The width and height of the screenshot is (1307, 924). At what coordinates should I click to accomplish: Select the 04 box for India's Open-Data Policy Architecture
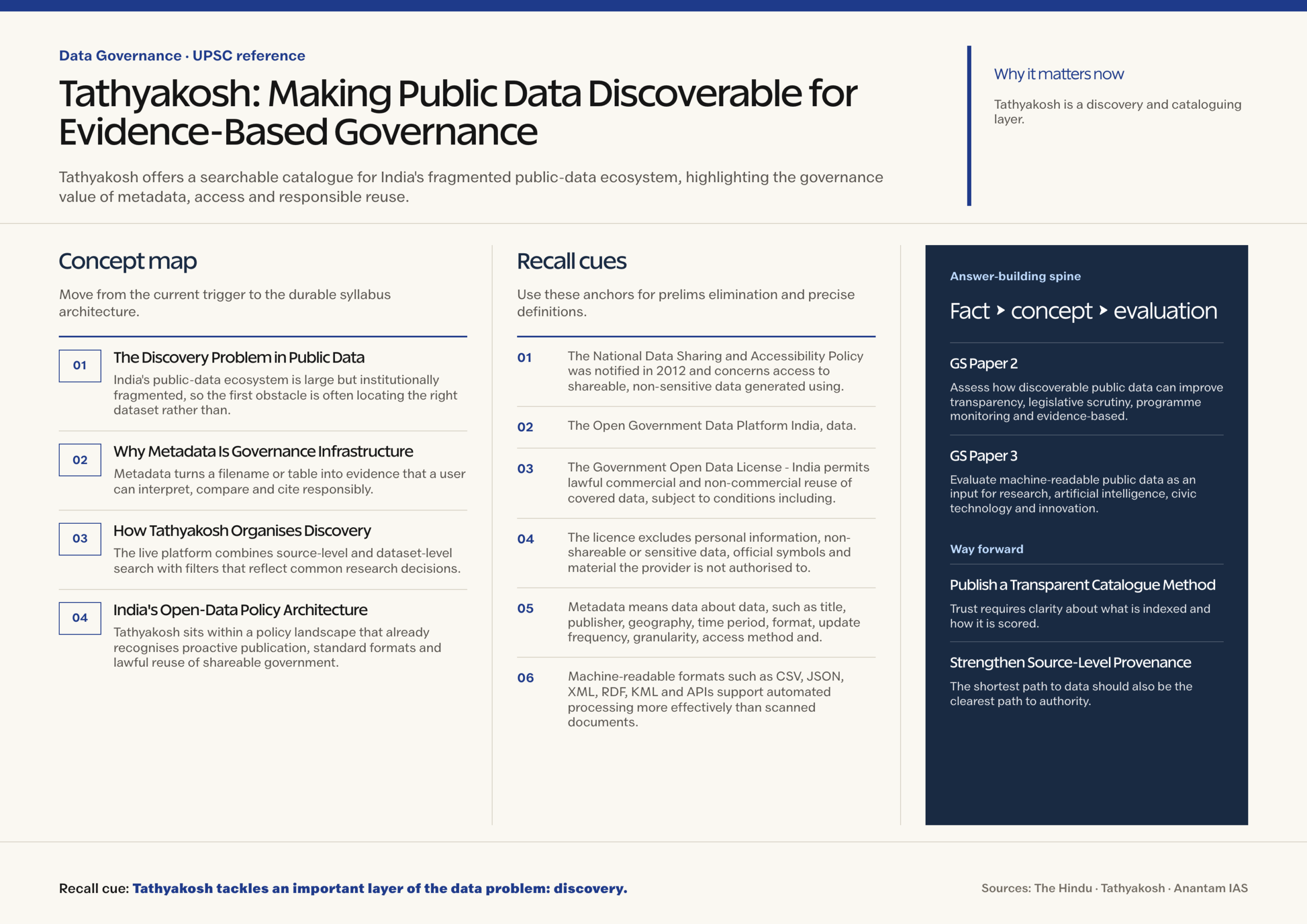80,618
